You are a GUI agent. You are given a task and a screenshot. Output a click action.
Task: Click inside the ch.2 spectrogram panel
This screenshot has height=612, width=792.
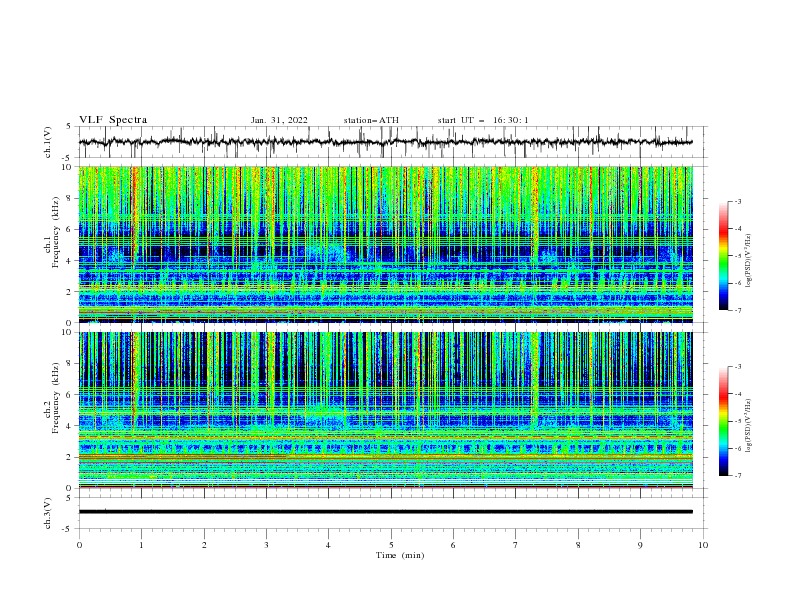click(386, 410)
